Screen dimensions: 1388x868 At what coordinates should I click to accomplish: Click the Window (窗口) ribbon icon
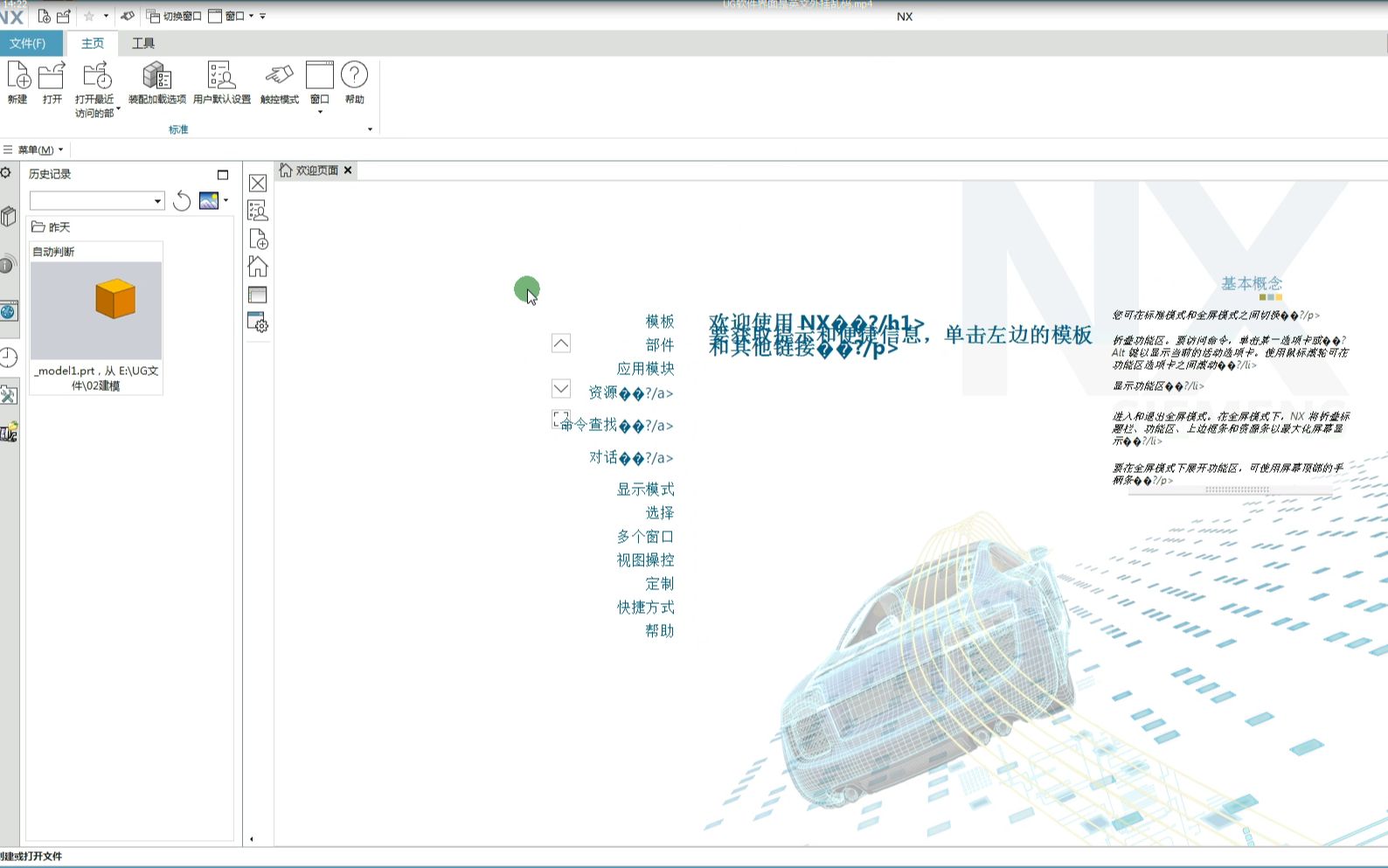pos(320,75)
